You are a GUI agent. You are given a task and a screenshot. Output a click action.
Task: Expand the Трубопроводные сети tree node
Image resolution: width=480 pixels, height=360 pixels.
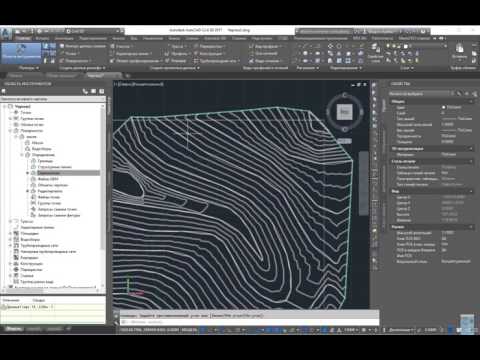(x=11, y=245)
